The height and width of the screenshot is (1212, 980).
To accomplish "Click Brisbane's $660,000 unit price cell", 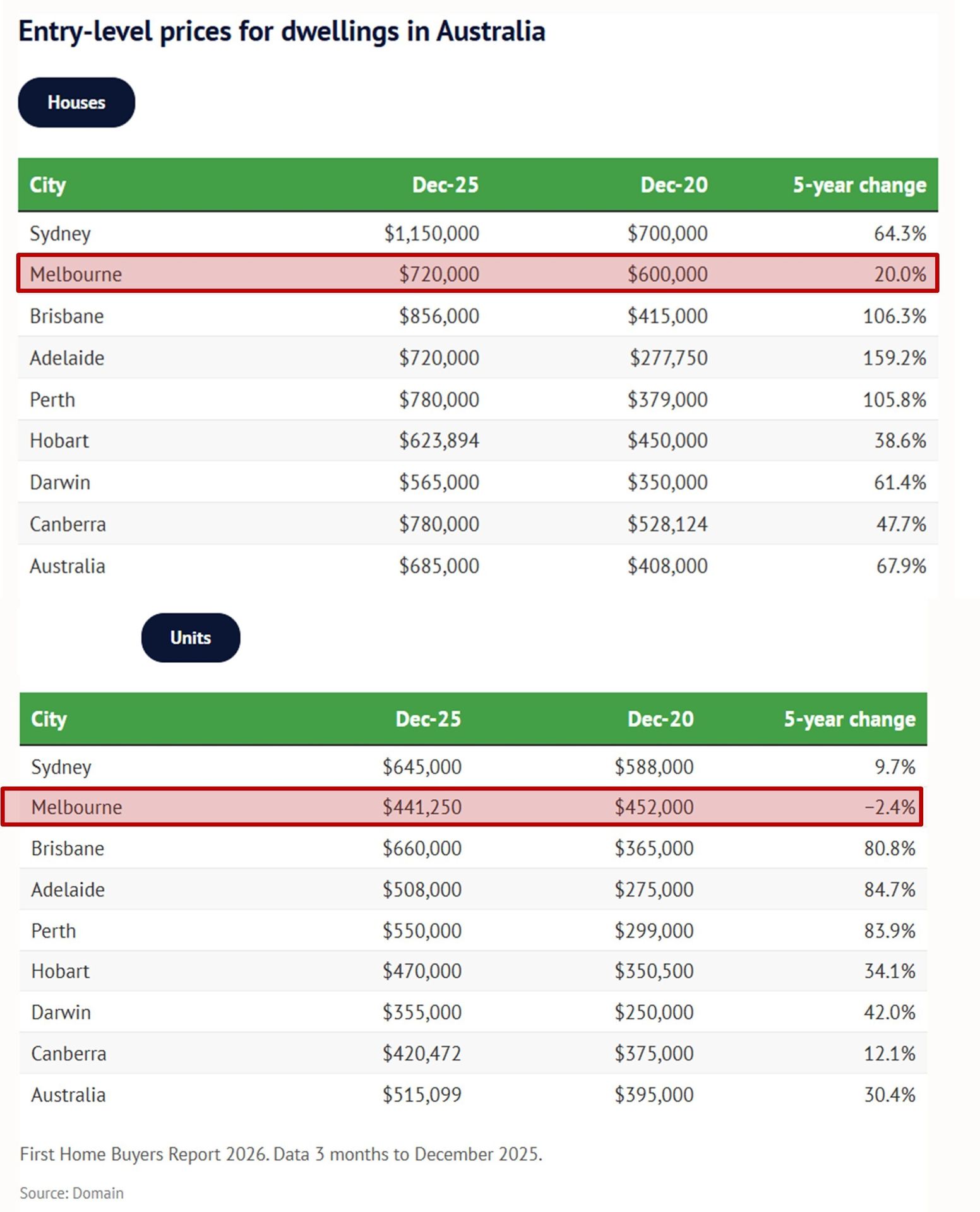I will [x=422, y=848].
